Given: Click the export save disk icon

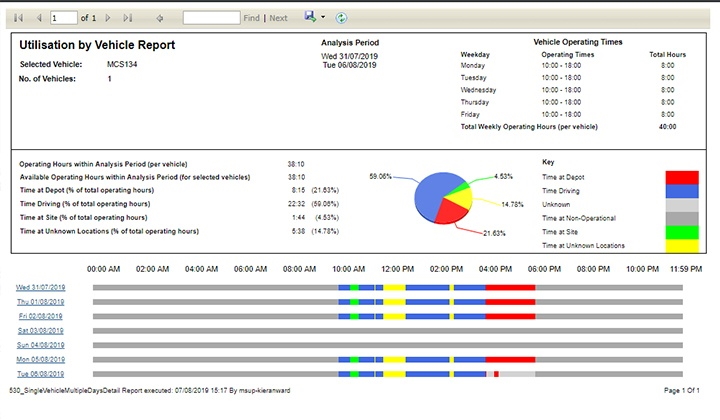Looking at the screenshot, I should (310, 17).
